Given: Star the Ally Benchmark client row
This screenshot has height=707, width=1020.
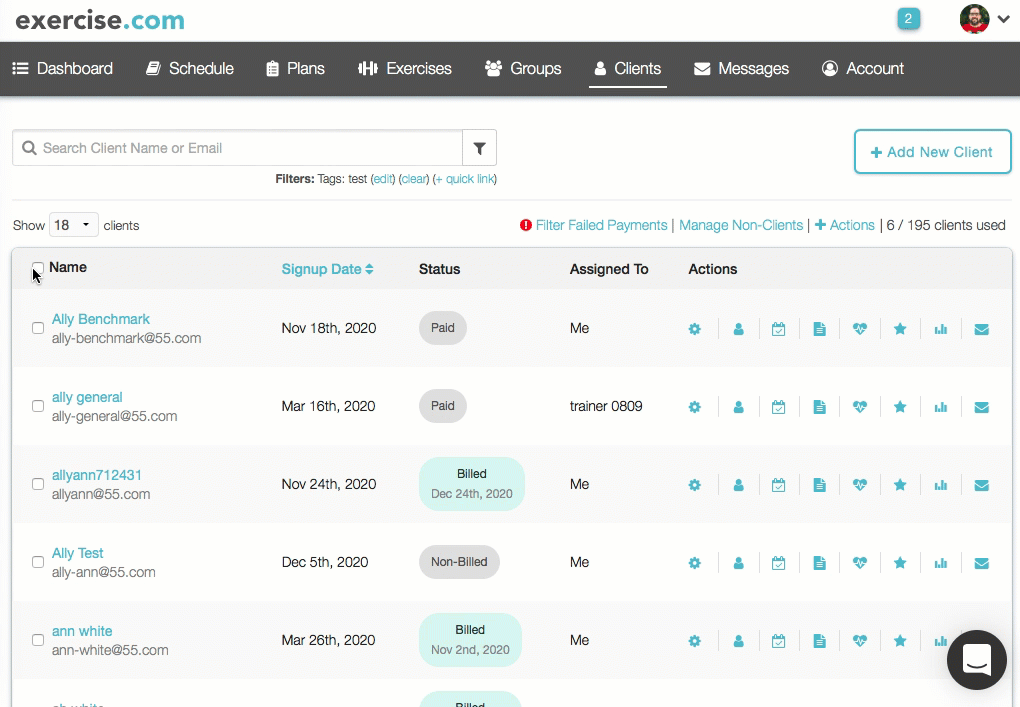Looking at the screenshot, I should (x=899, y=328).
